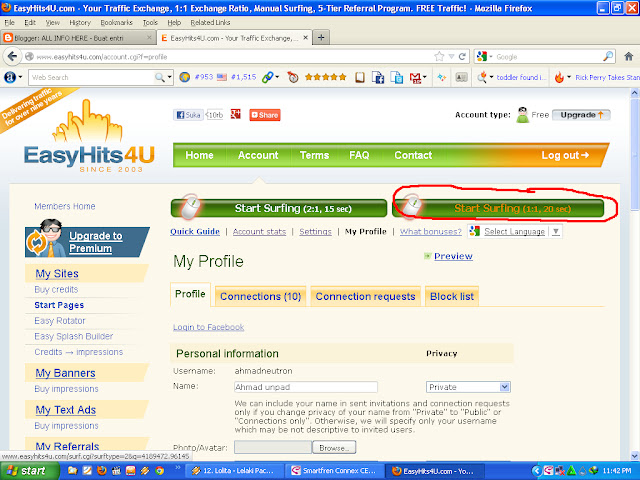Open new tab with plus button
Image resolution: width=640 pixels, height=480 pixels.
click(x=321, y=38)
